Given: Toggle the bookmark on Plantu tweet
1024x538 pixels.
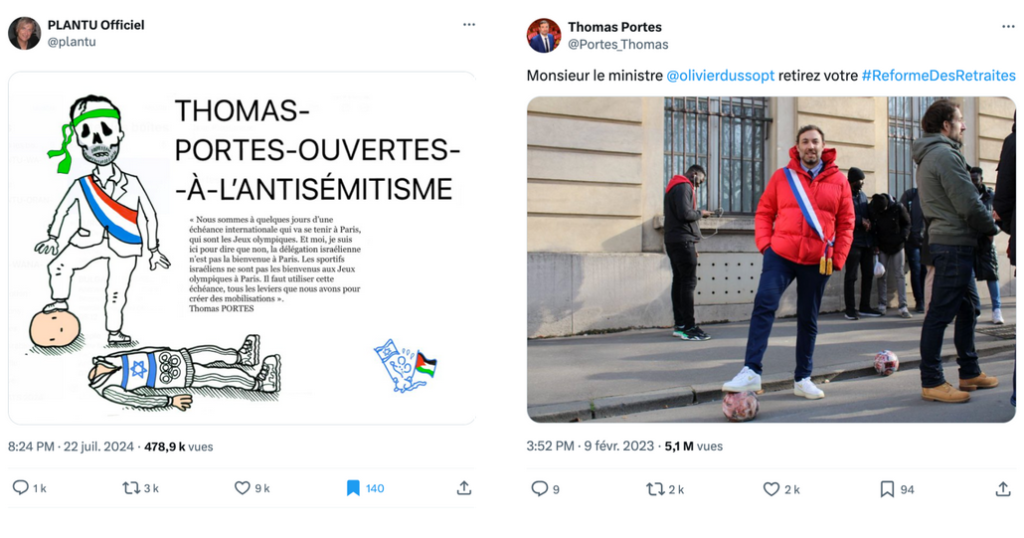Looking at the screenshot, I should [x=353, y=488].
